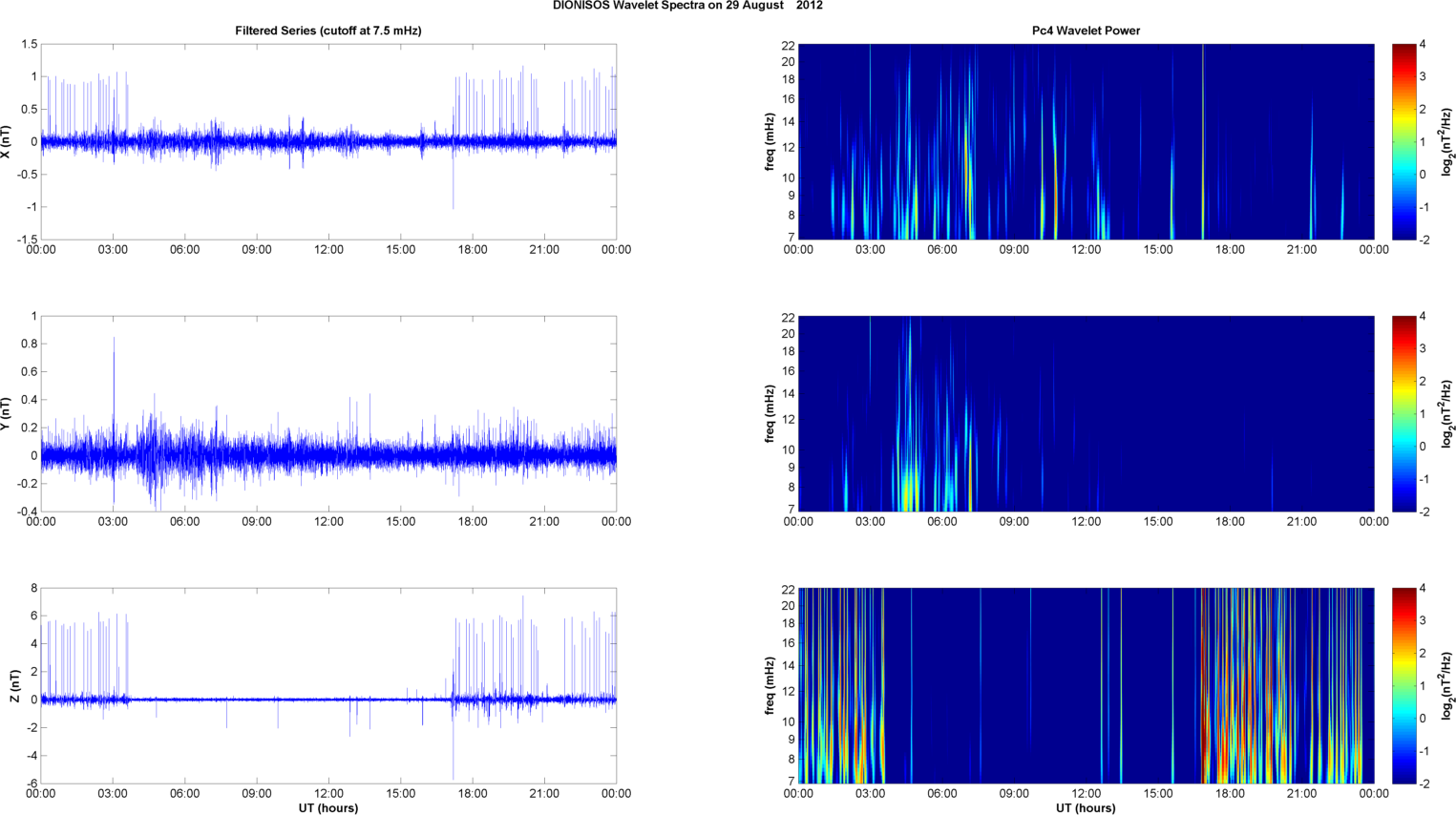Click the log2(nT²/Hz) label of the bottom colorbar
The height and width of the screenshot is (815, 1456).
[x=1447, y=685]
